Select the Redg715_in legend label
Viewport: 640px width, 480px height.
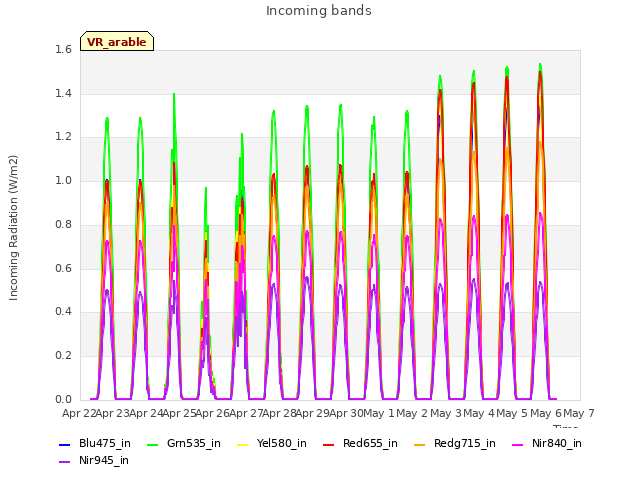464,443
